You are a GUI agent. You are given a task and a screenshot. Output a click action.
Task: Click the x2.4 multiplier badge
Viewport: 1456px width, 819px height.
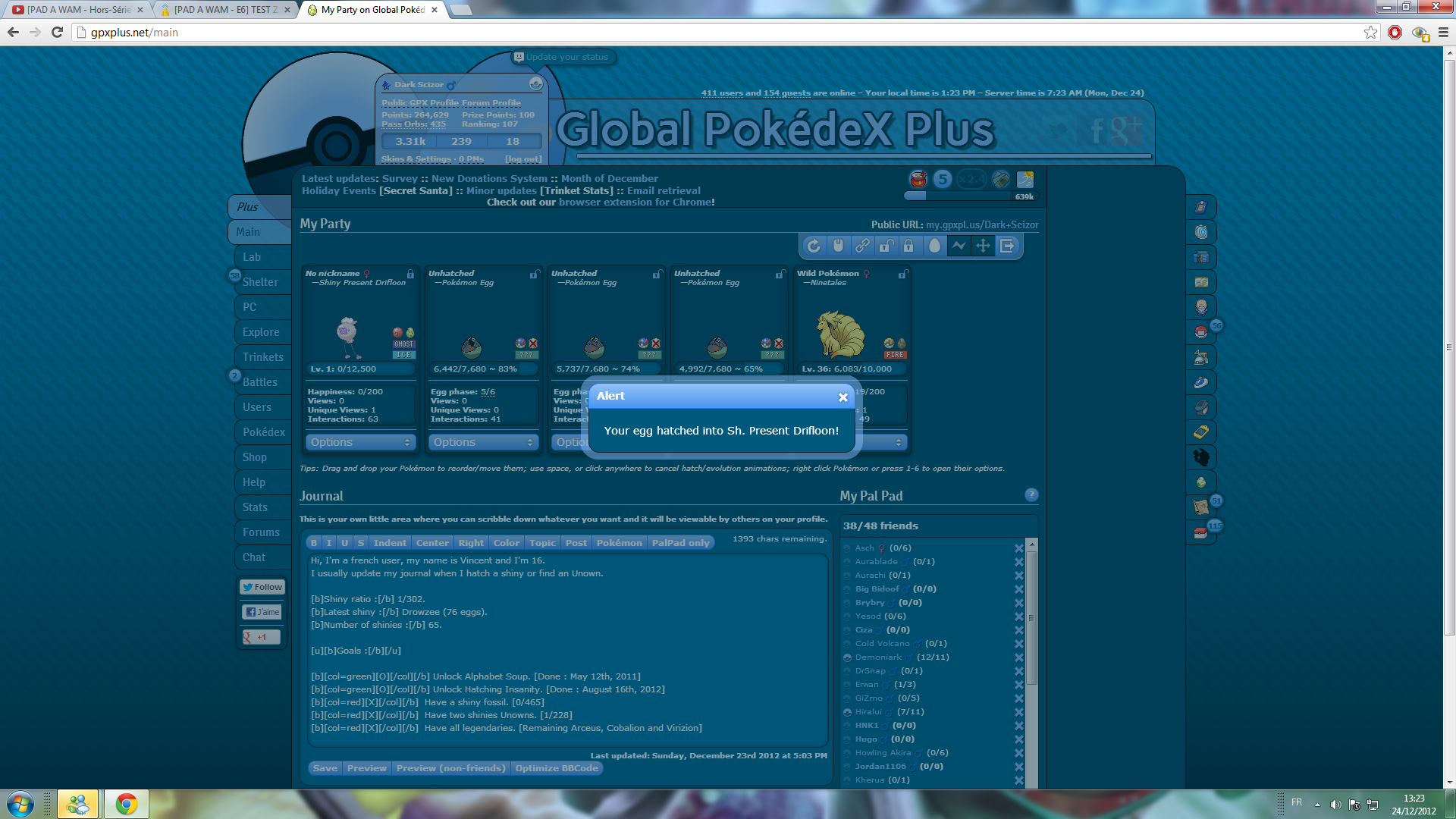click(971, 179)
